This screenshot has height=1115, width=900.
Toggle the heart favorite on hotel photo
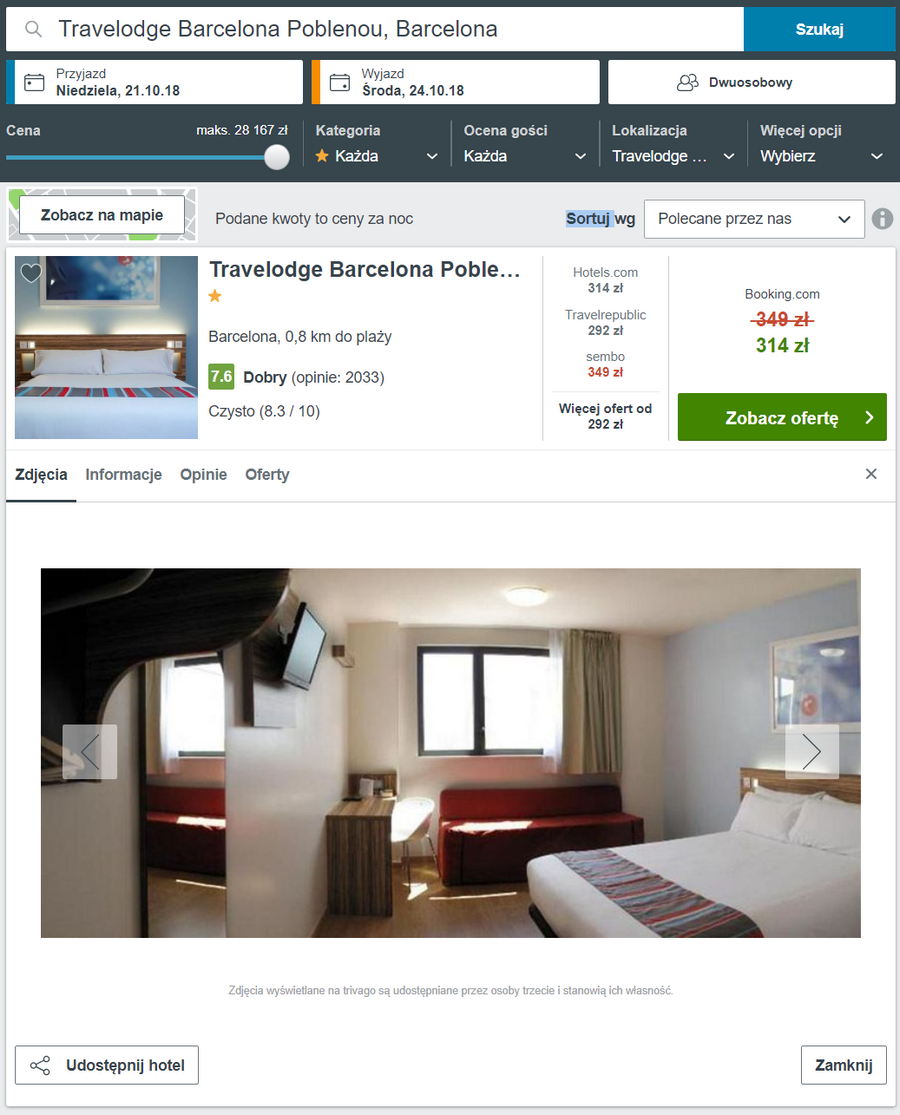point(31,272)
